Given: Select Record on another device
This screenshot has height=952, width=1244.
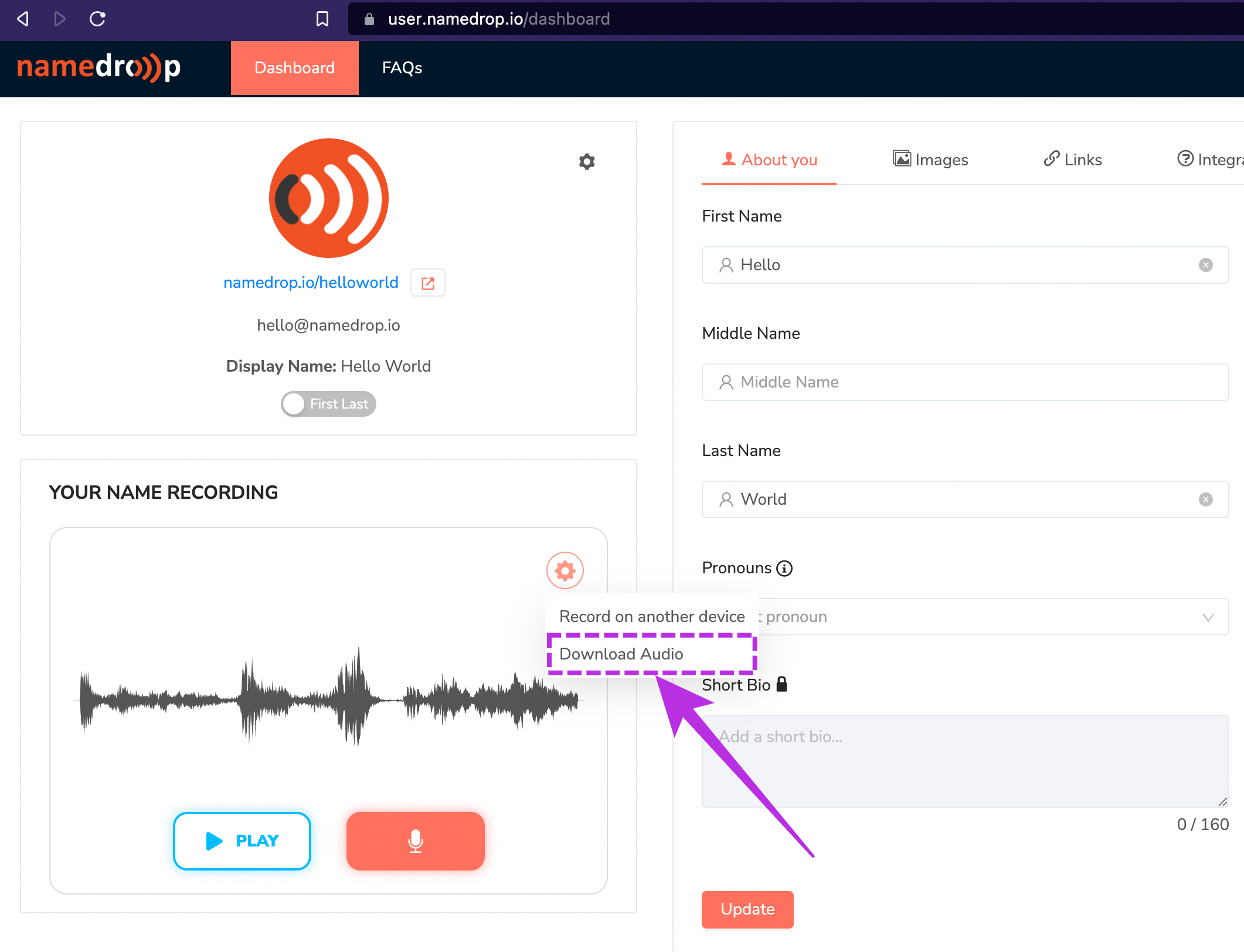Looking at the screenshot, I should coord(652,616).
